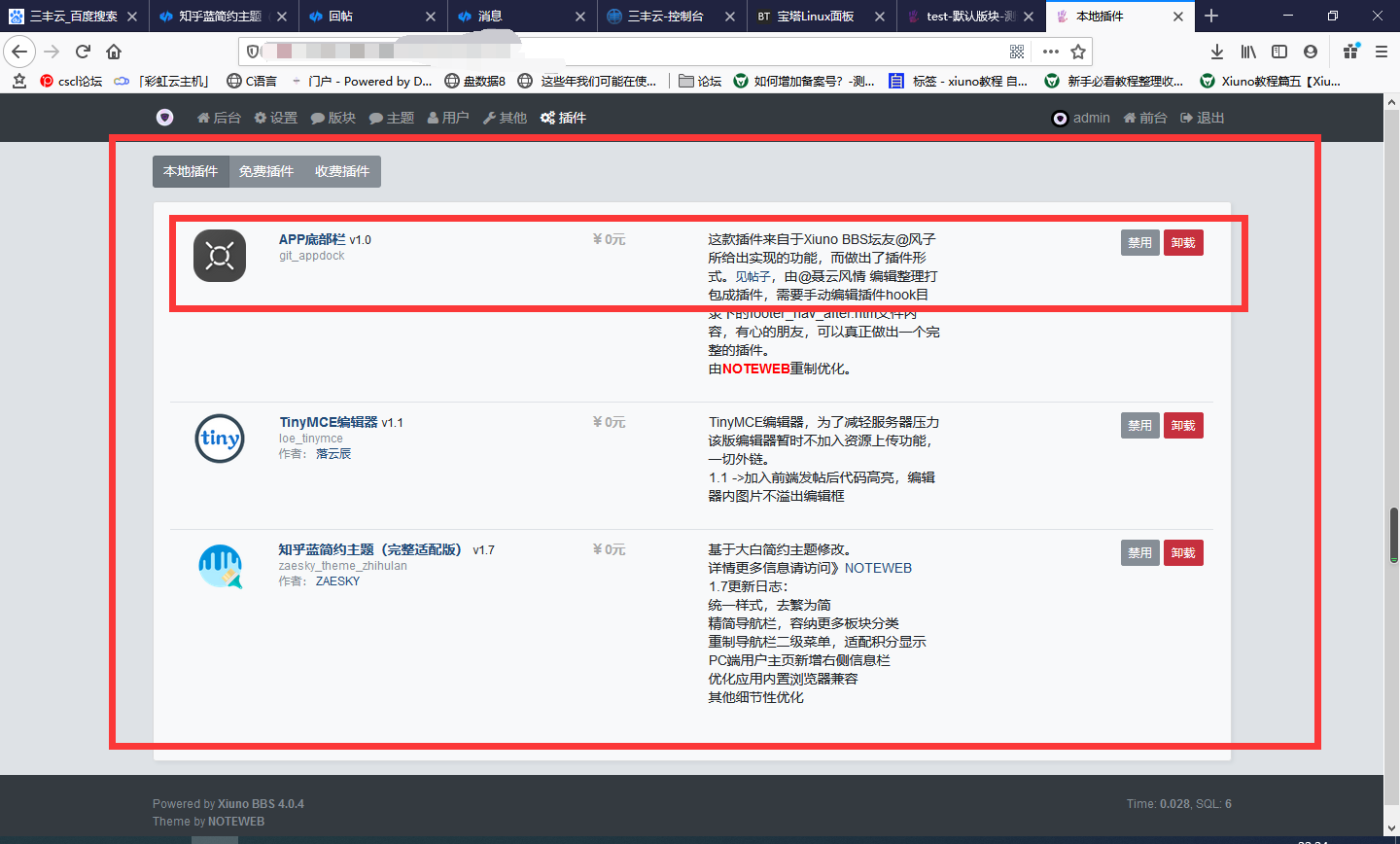Open author link ZAESKY
The height and width of the screenshot is (844, 1400).
tap(337, 581)
